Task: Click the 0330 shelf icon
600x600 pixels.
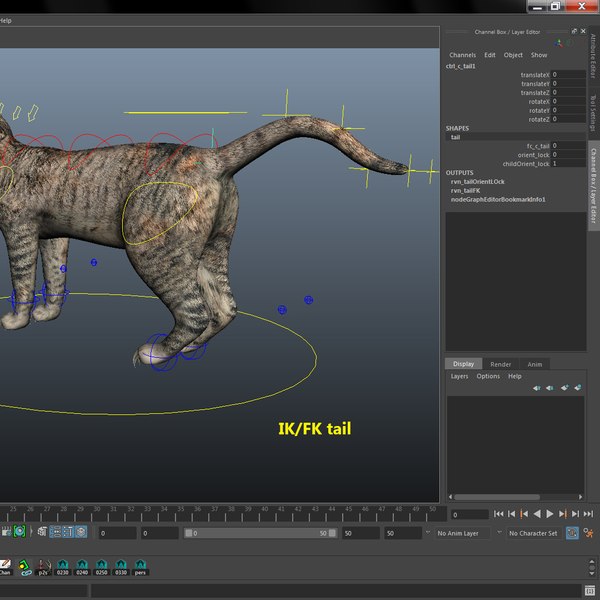Action: pyautogui.click(x=121, y=567)
